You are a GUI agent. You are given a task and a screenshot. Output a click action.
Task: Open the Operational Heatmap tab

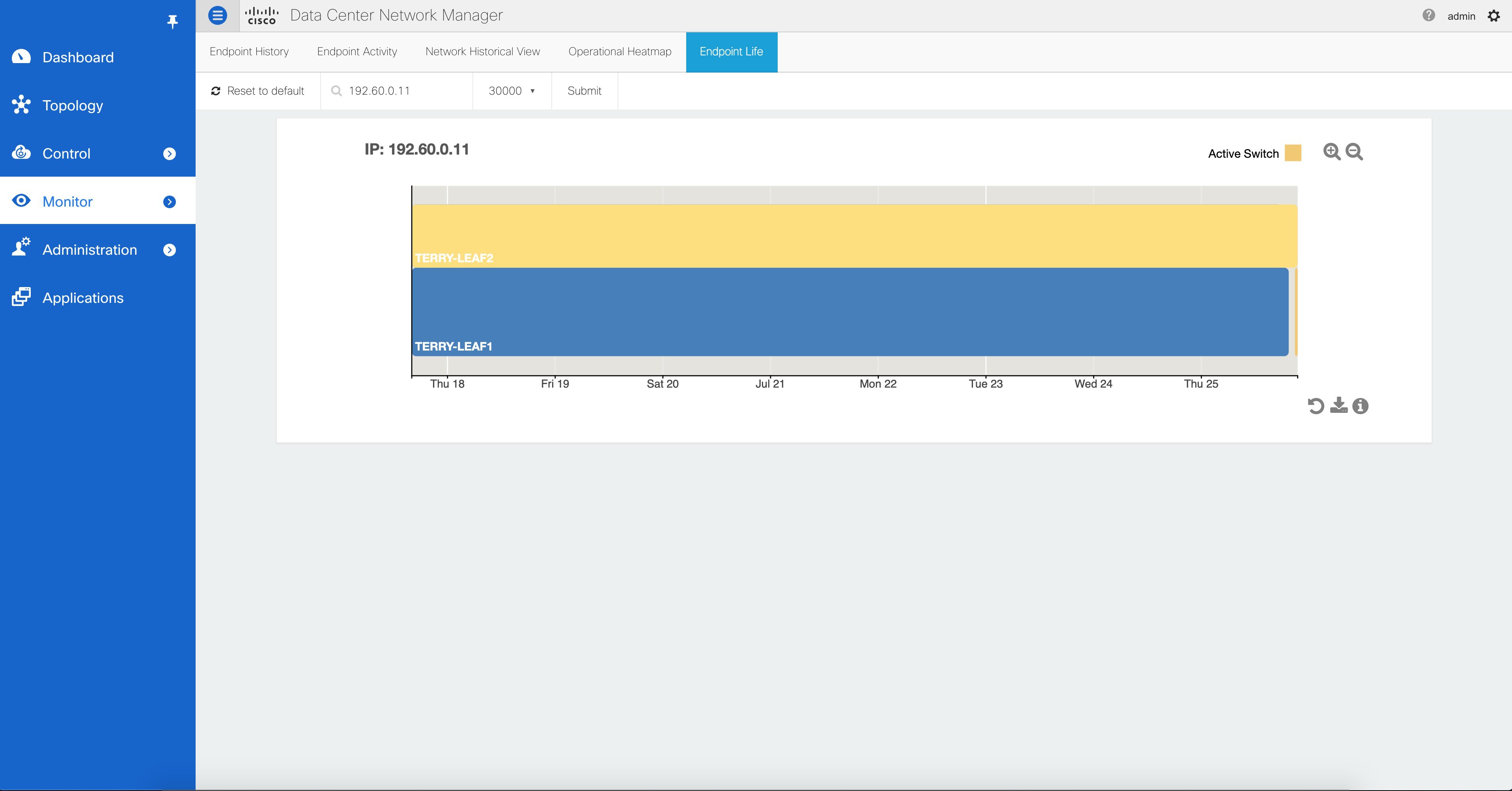coord(619,52)
